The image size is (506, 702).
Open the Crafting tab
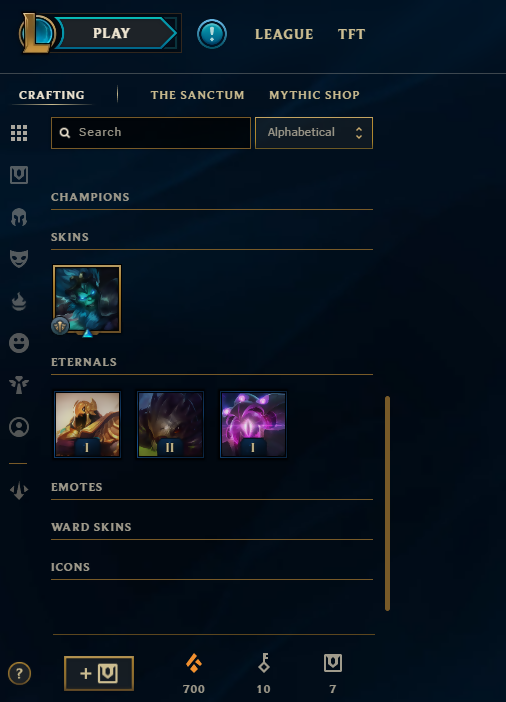[51, 95]
